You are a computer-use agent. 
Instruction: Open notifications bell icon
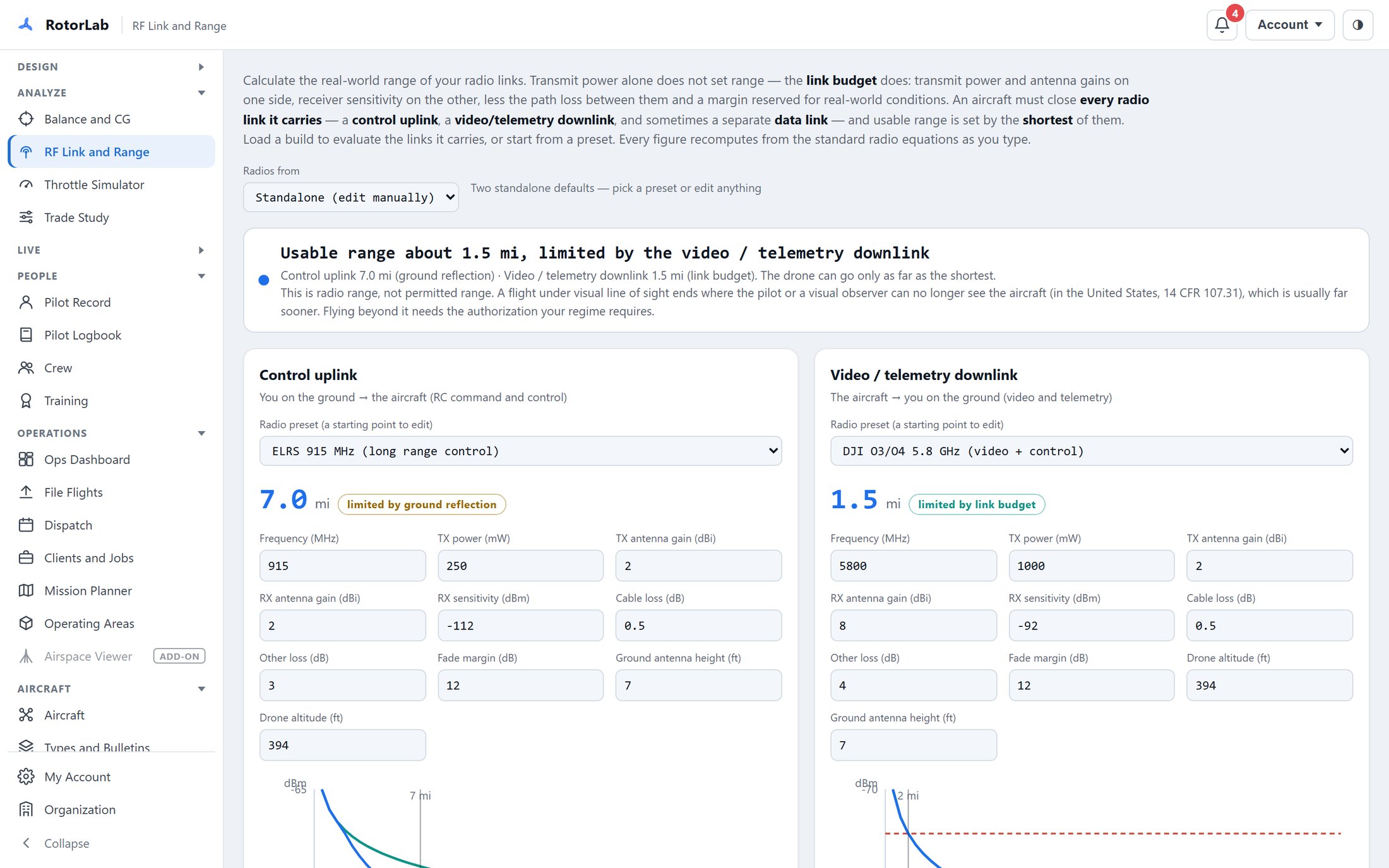click(x=1222, y=25)
